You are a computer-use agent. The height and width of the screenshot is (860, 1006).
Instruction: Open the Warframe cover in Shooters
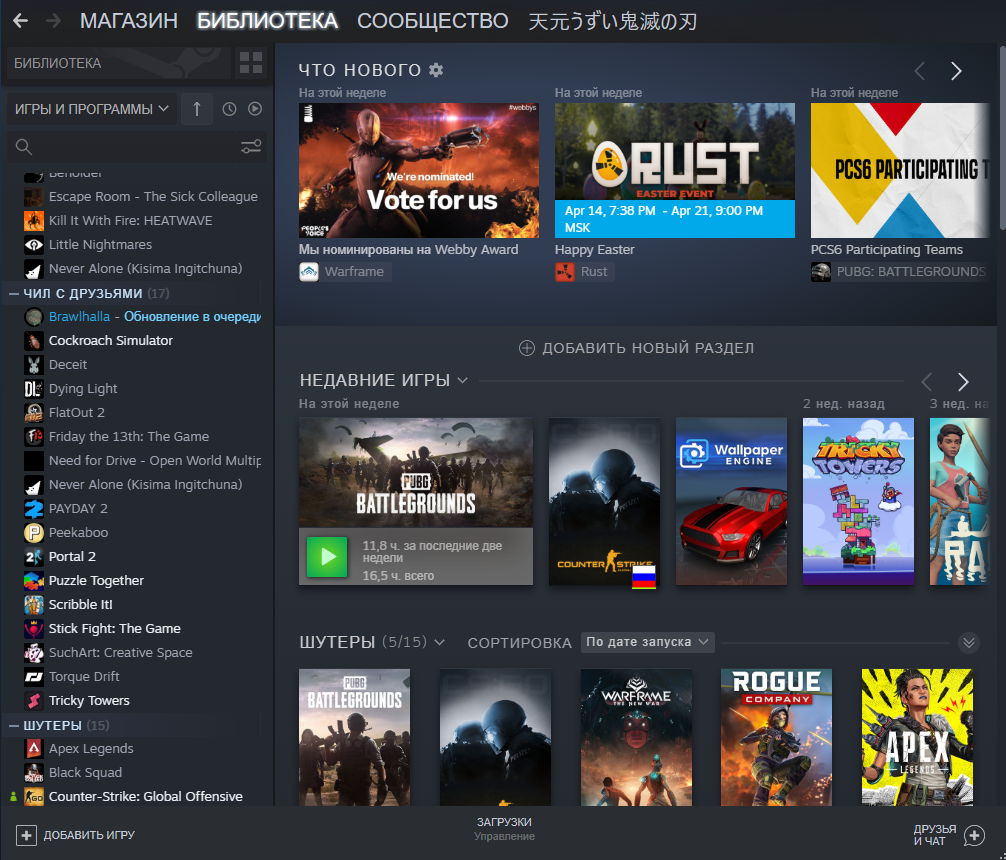pyautogui.click(x=636, y=737)
